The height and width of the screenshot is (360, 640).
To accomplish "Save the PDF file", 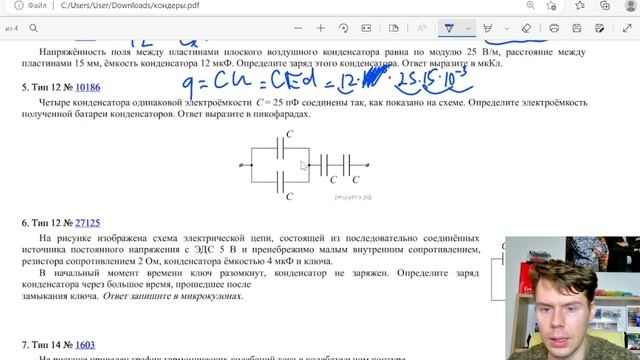I will [576, 28].
